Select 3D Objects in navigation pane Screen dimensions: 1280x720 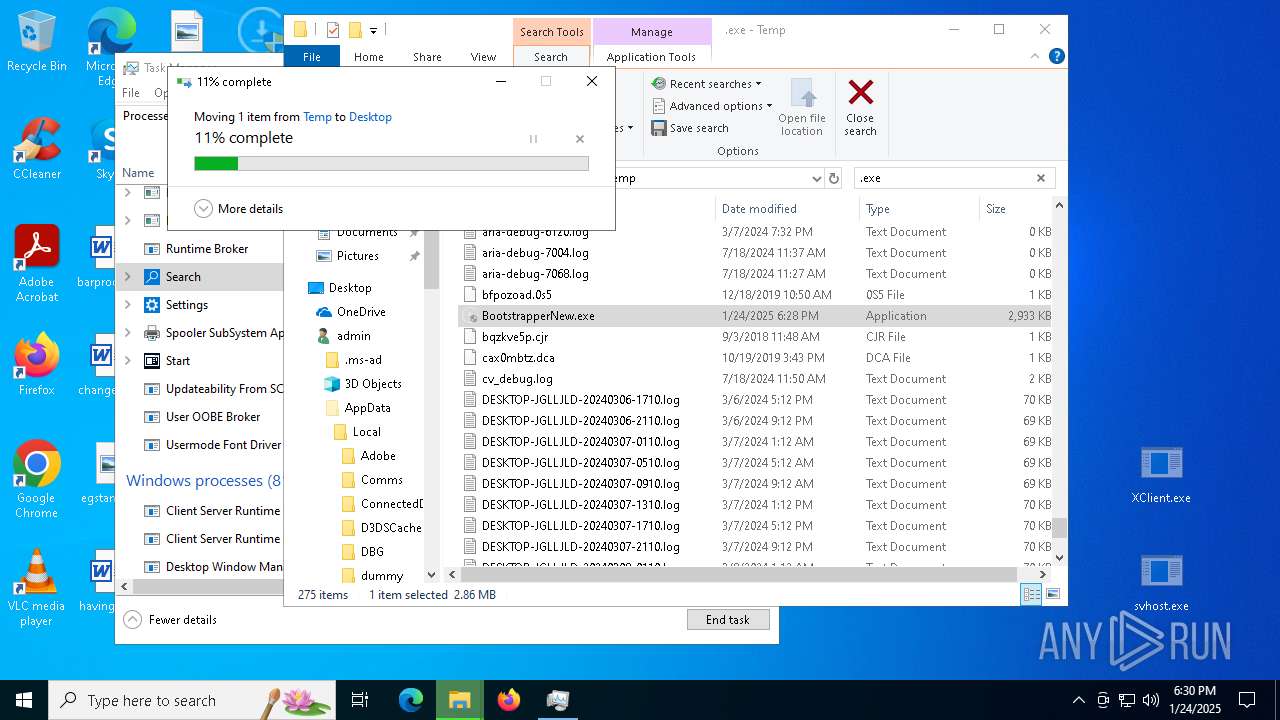click(x=373, y=384)
